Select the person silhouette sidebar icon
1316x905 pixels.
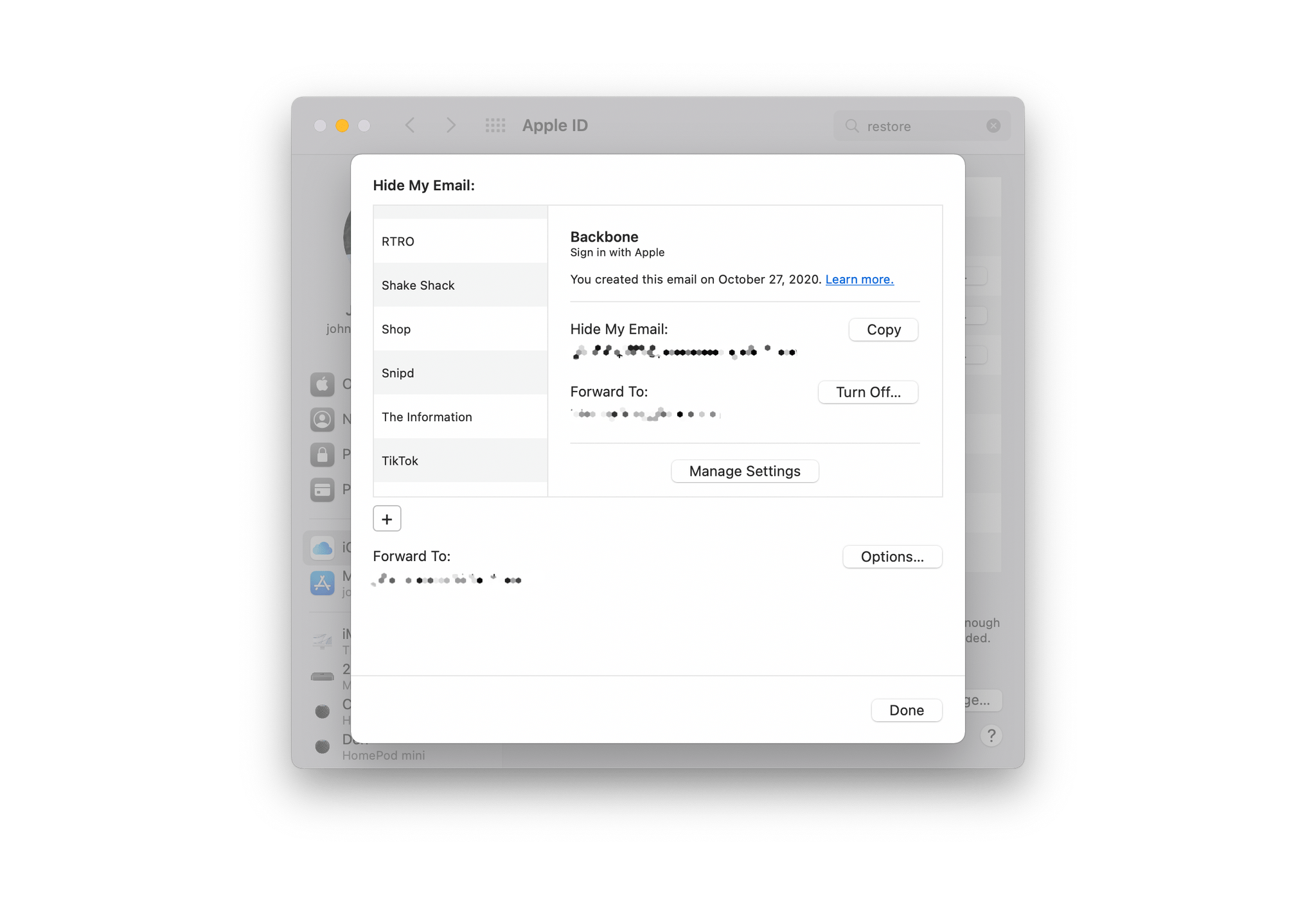pyautogui.click(x=323, y=420)
